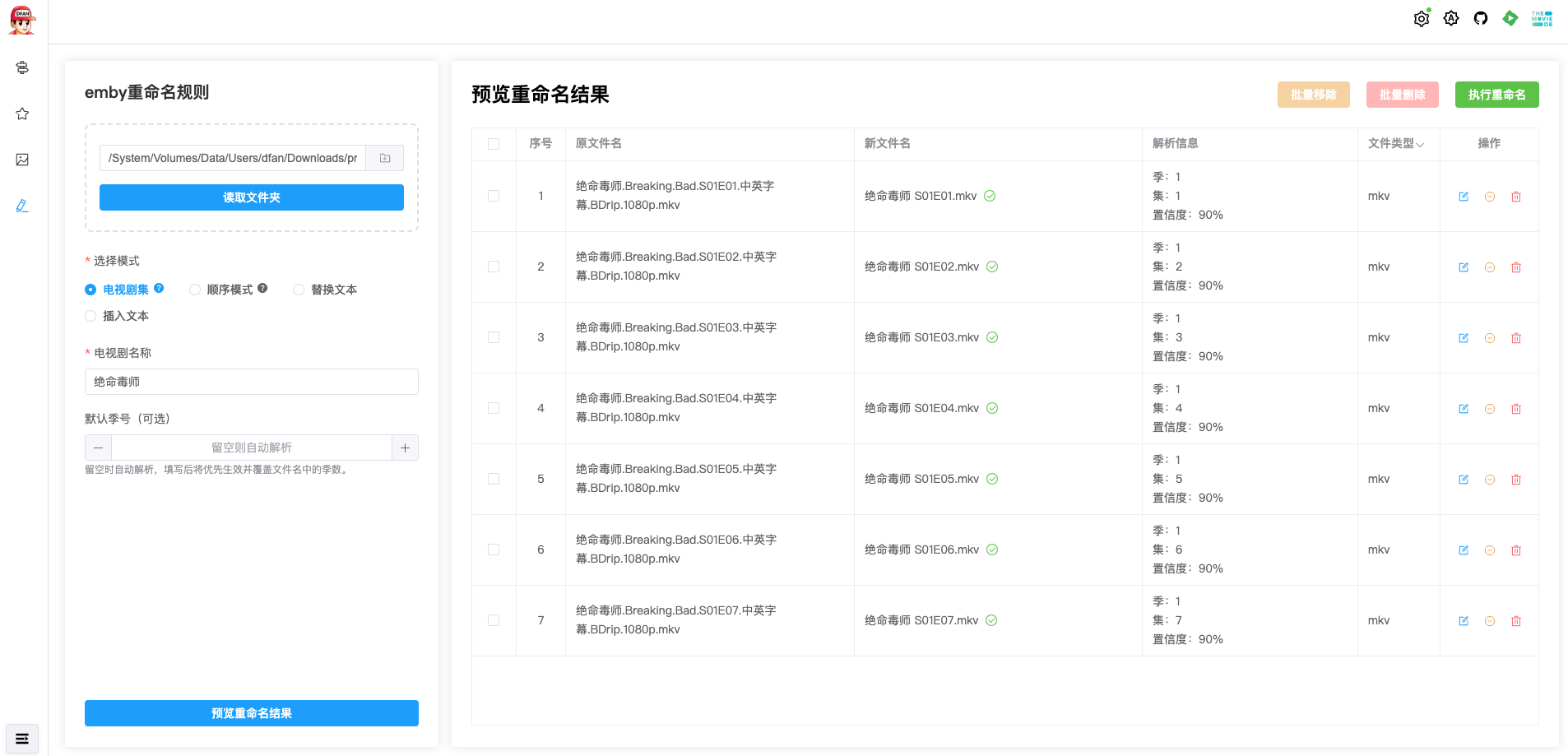The width and height of the screenshot is (1568, 756).
Task: Edit row 7 S01E07 entry
Action: coord(1464,621)
